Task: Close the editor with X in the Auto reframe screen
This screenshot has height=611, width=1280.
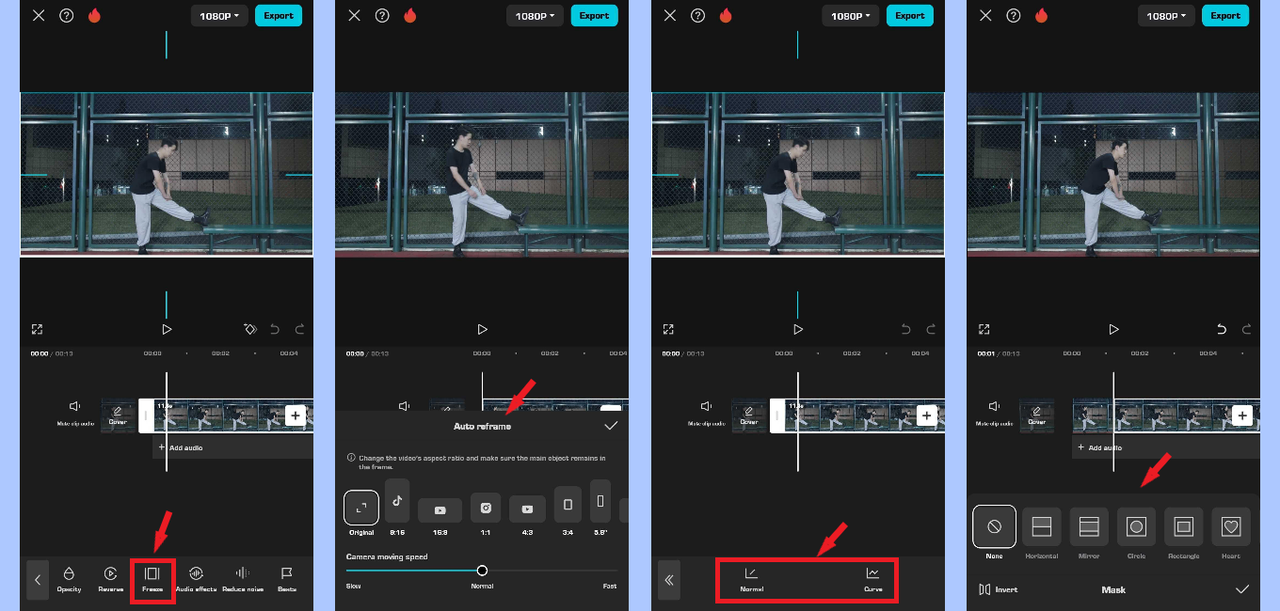Action: point(354,16)
